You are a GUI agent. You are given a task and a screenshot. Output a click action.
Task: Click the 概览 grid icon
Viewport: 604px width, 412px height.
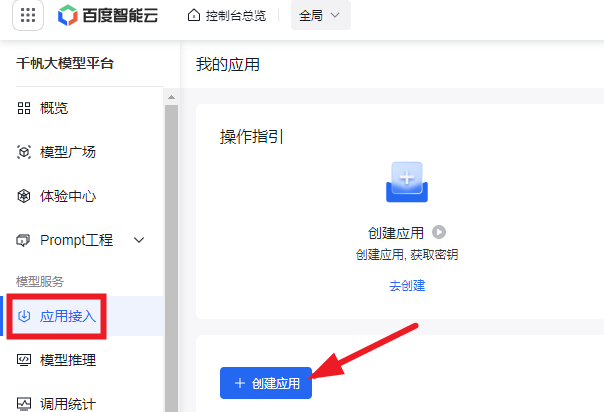24,108
